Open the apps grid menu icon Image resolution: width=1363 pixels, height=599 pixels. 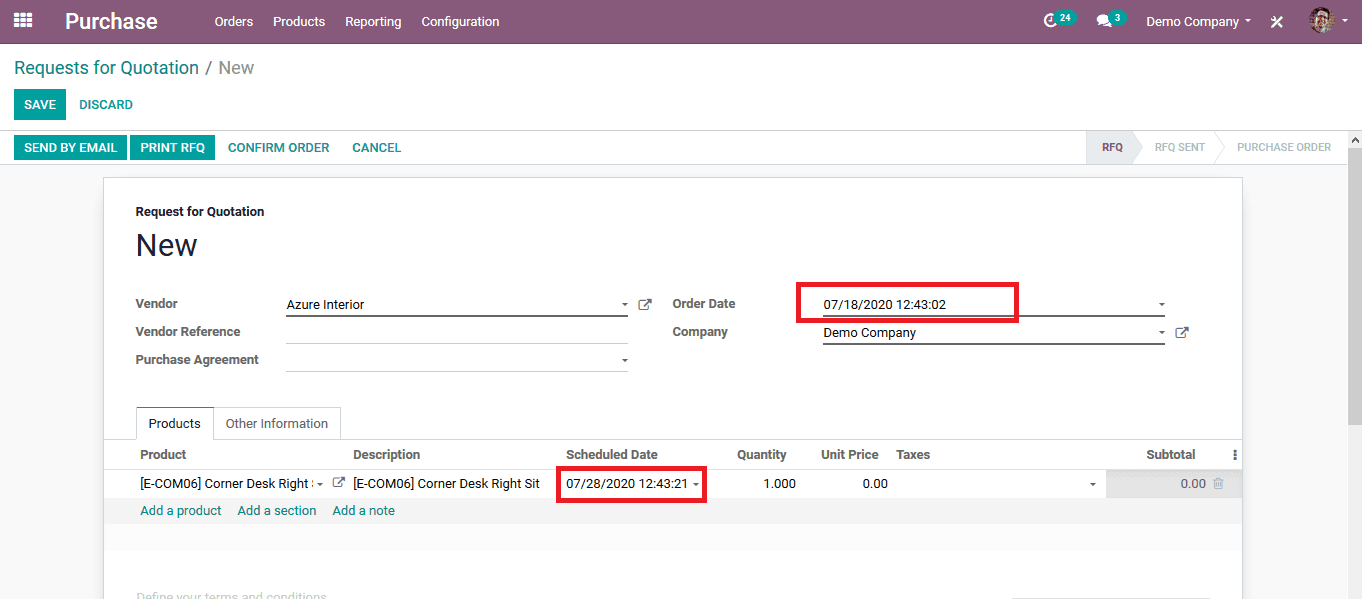coord(22,20)
